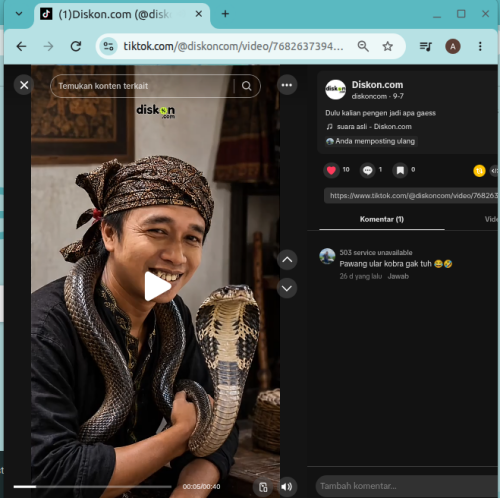The width and height of the screenshot is (500, 498).
Task: Click commenter 503 service unavailable avatar
Action: point(327,256)
